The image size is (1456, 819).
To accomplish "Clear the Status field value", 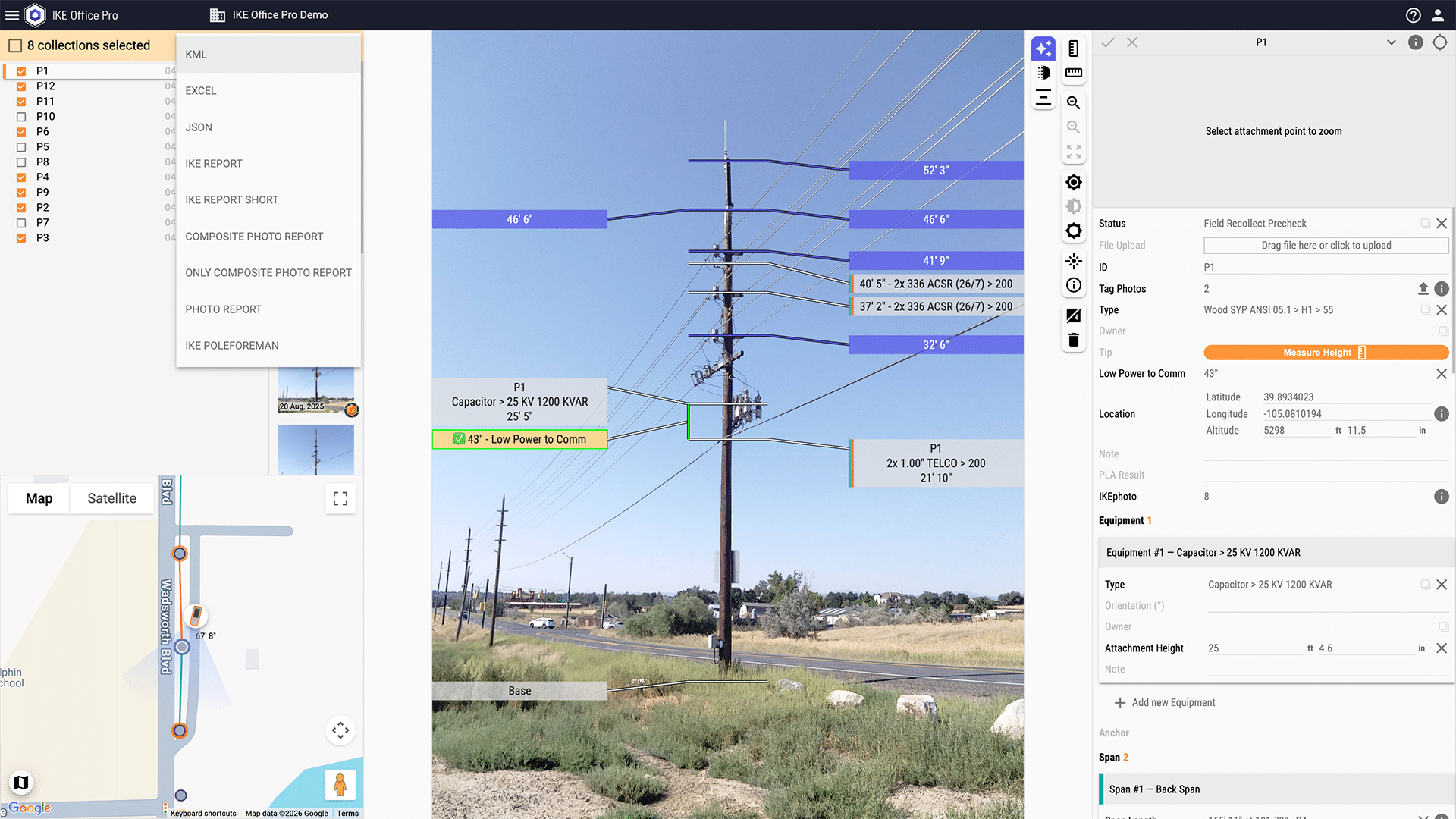I will (1442, 224).
